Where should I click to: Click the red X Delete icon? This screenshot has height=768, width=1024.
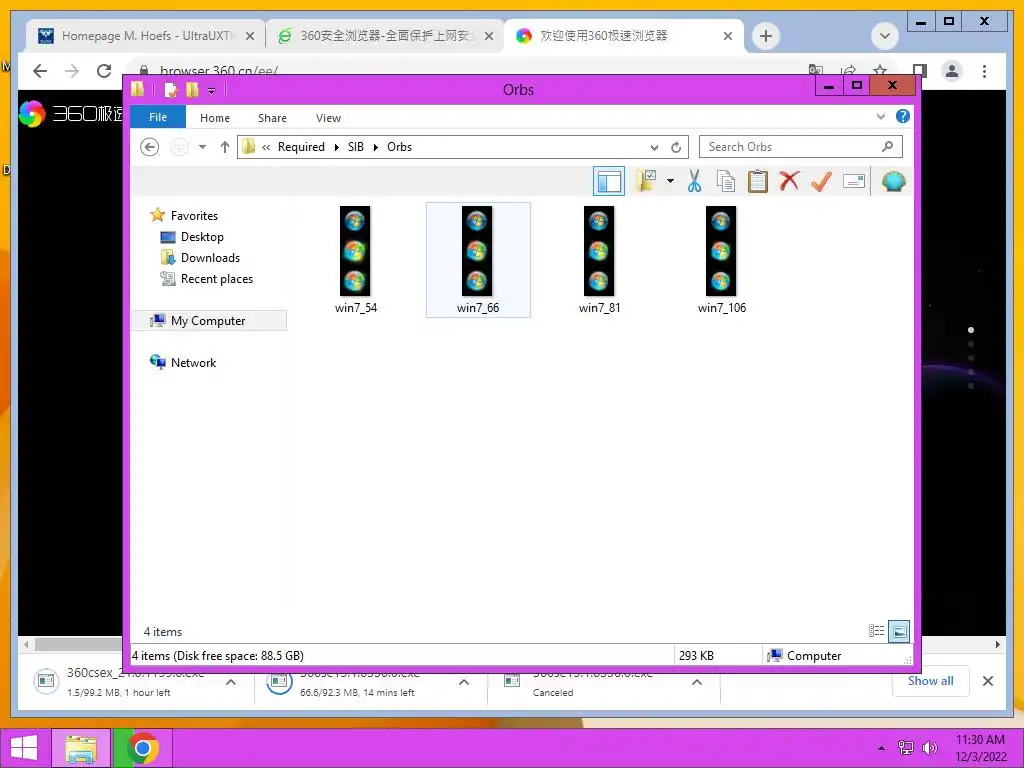tap(789, 181)
